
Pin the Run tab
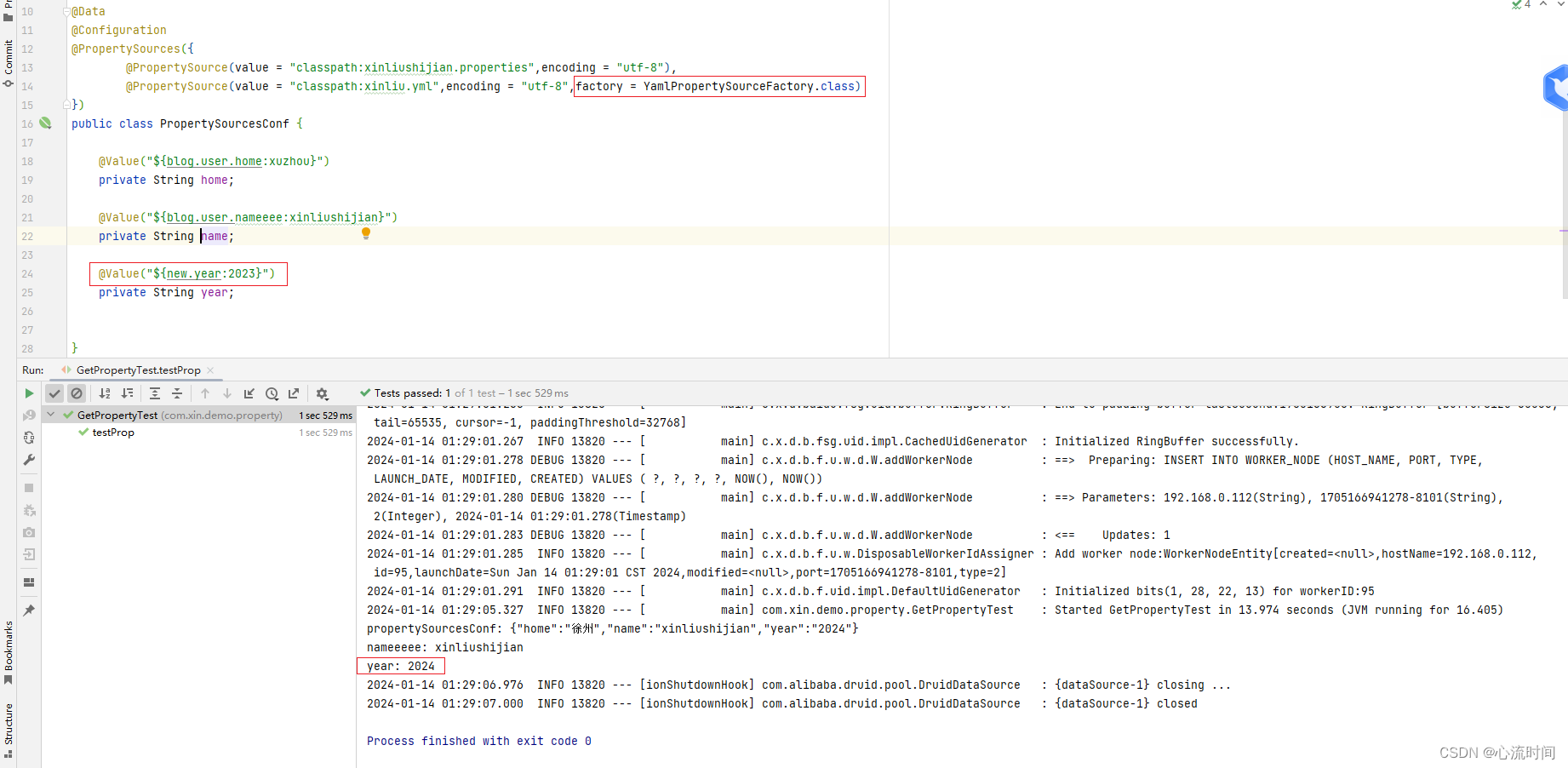coord(29,610)
